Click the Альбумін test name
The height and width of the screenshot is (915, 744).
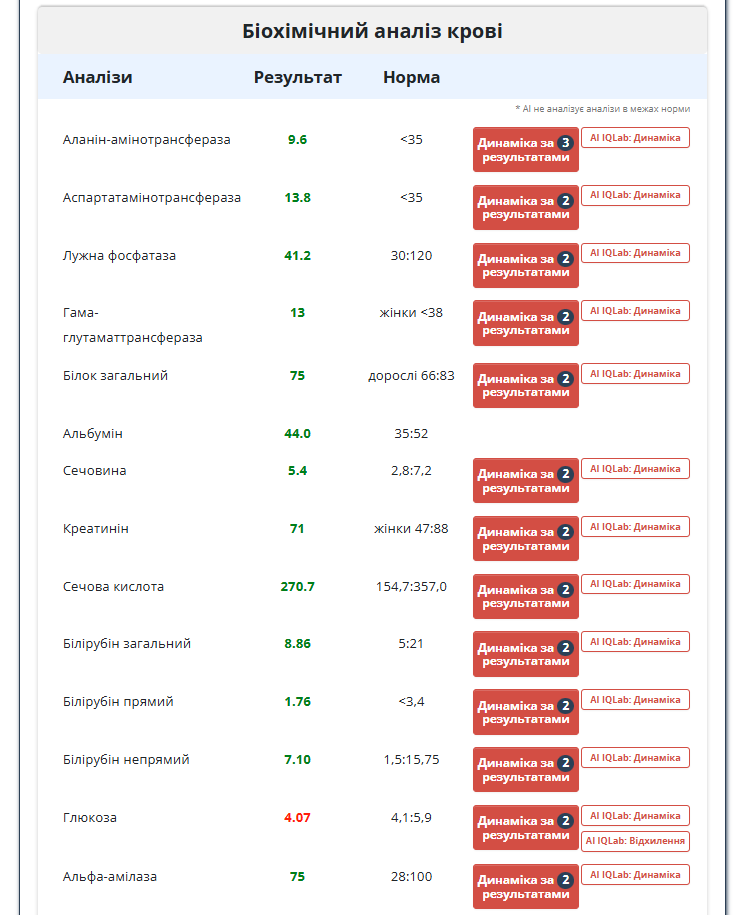tap(93, 434)
